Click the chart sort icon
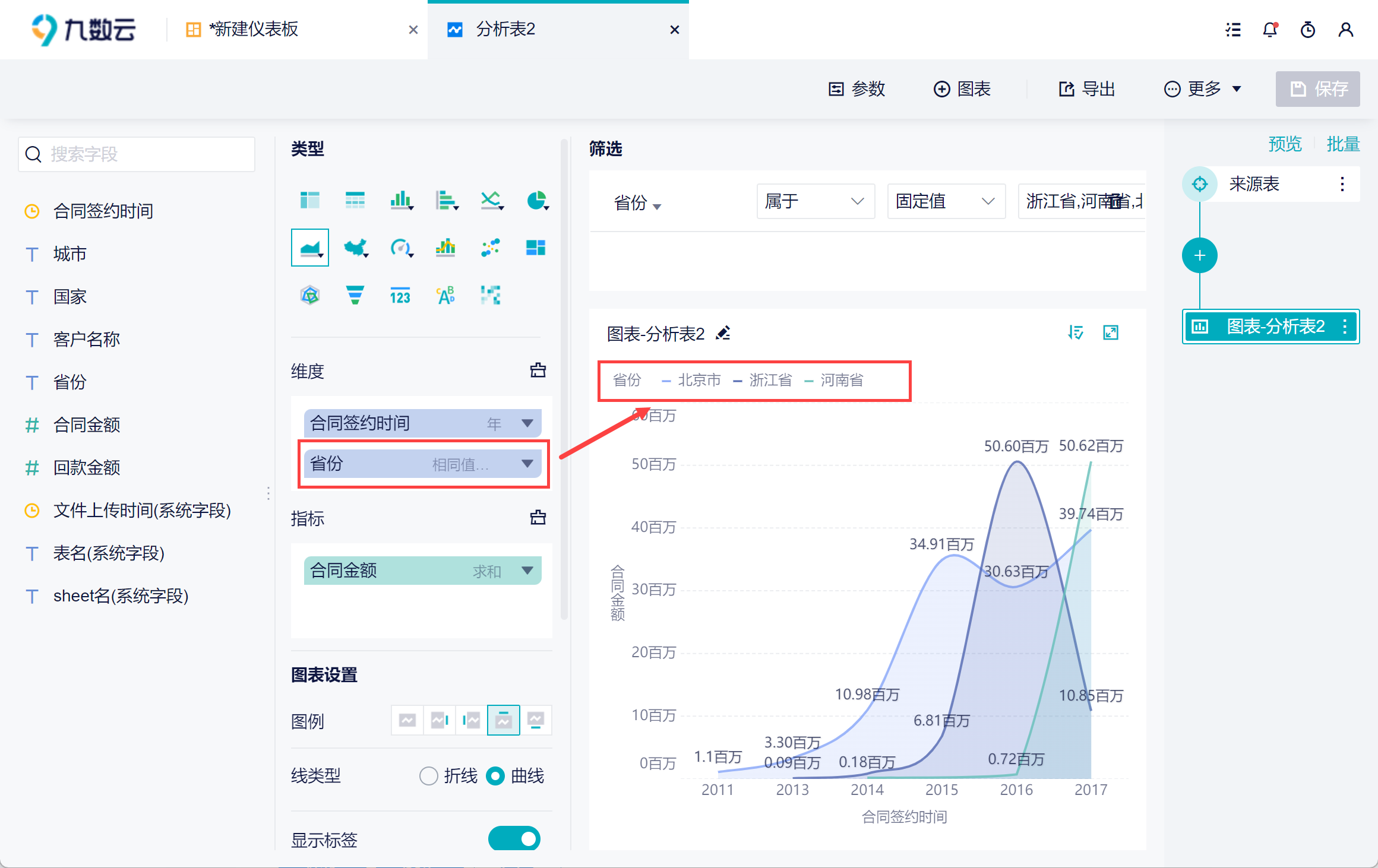The height and width of the screenshot is (868, 1378). 1076,332
